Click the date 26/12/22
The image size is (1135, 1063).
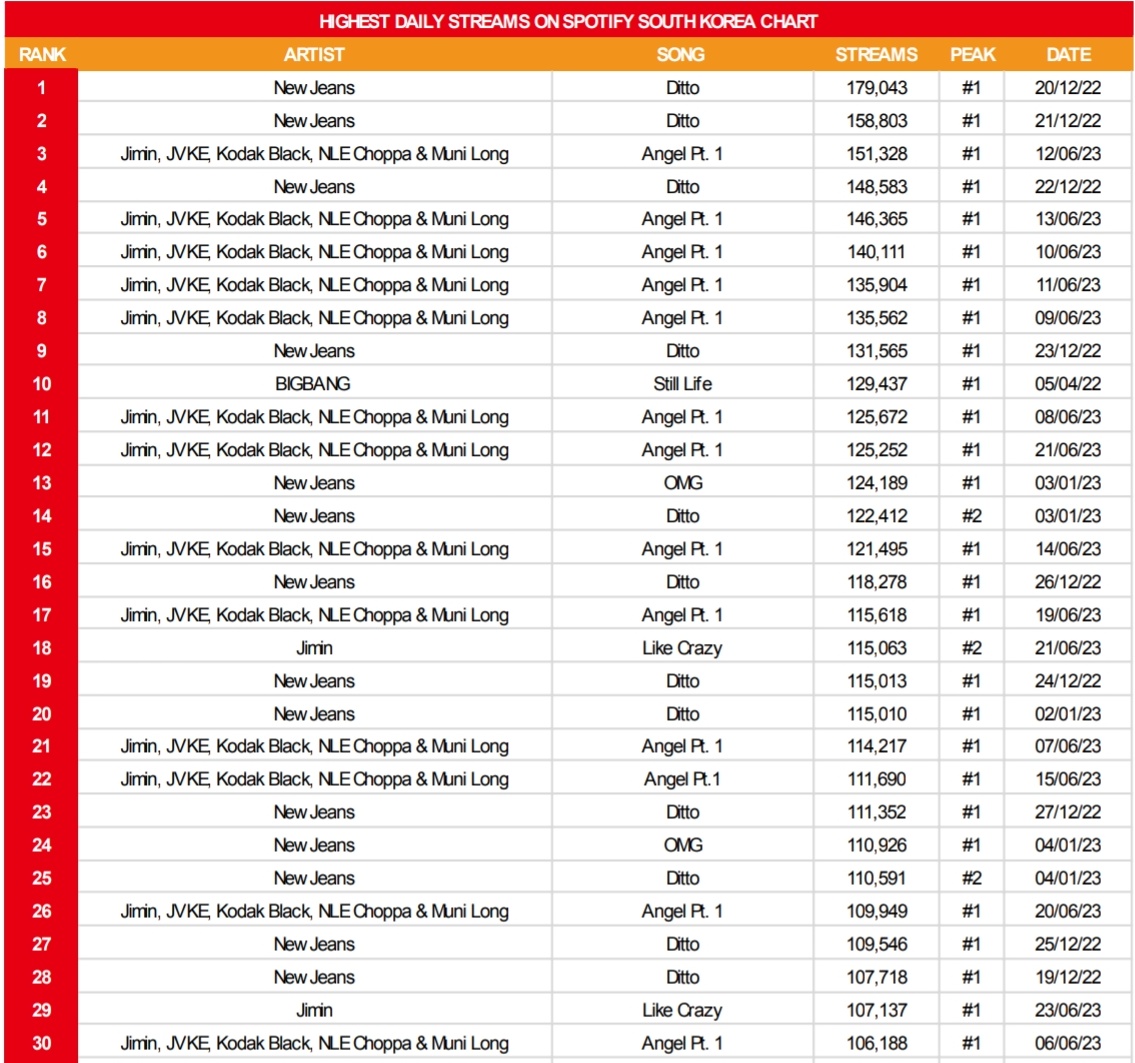coord(1068,582)
